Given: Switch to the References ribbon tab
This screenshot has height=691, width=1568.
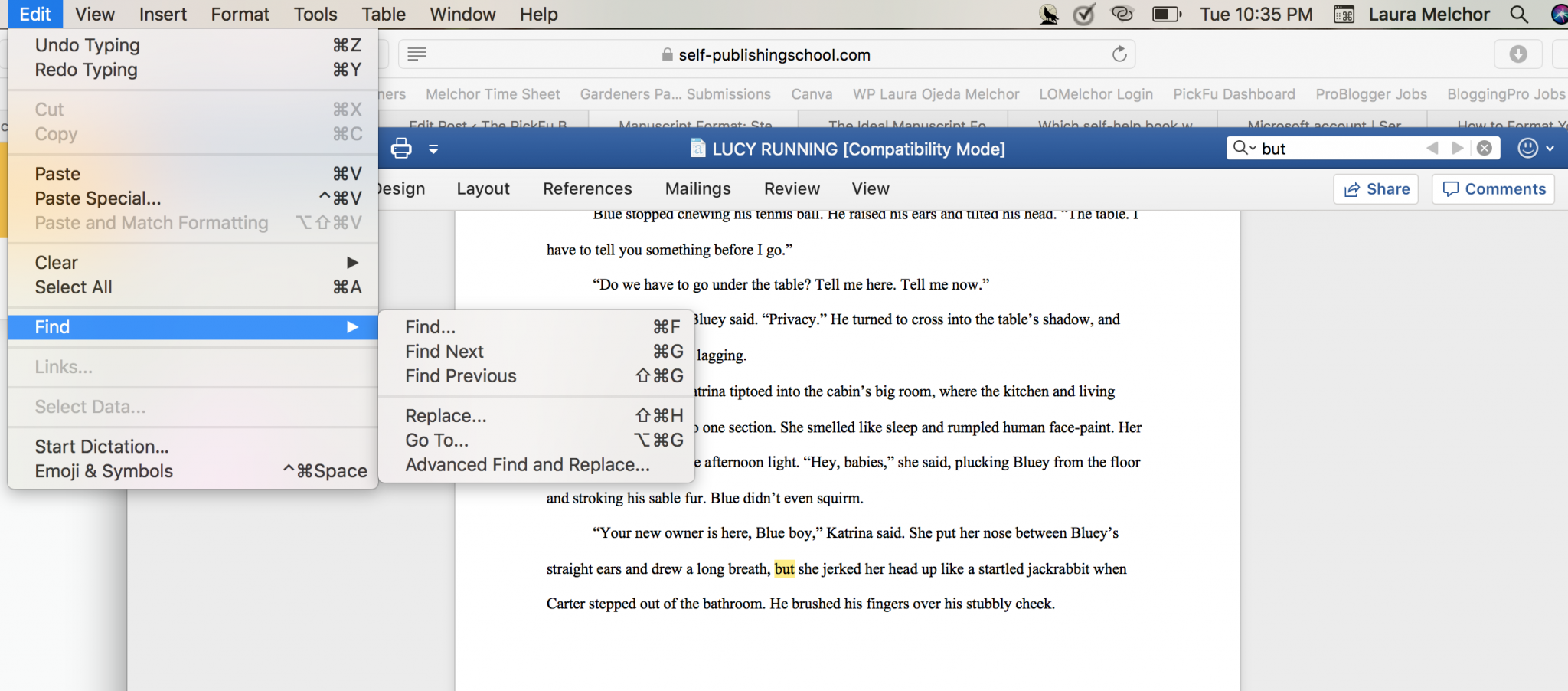Looking at the screenshot, I should pyautogui.click(x=587, y=188).
